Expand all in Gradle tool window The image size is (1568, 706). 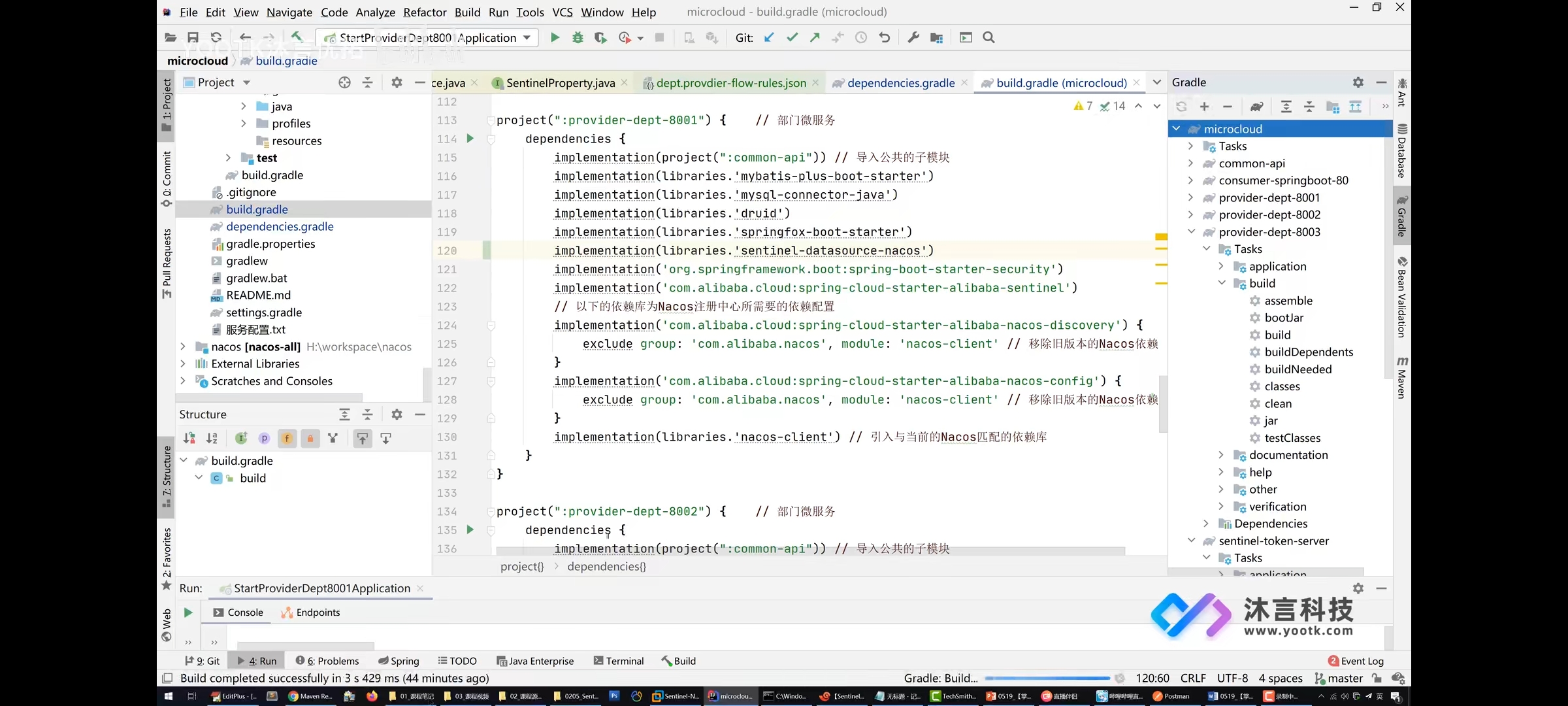pyautogui.click(x=1286, y=107)
